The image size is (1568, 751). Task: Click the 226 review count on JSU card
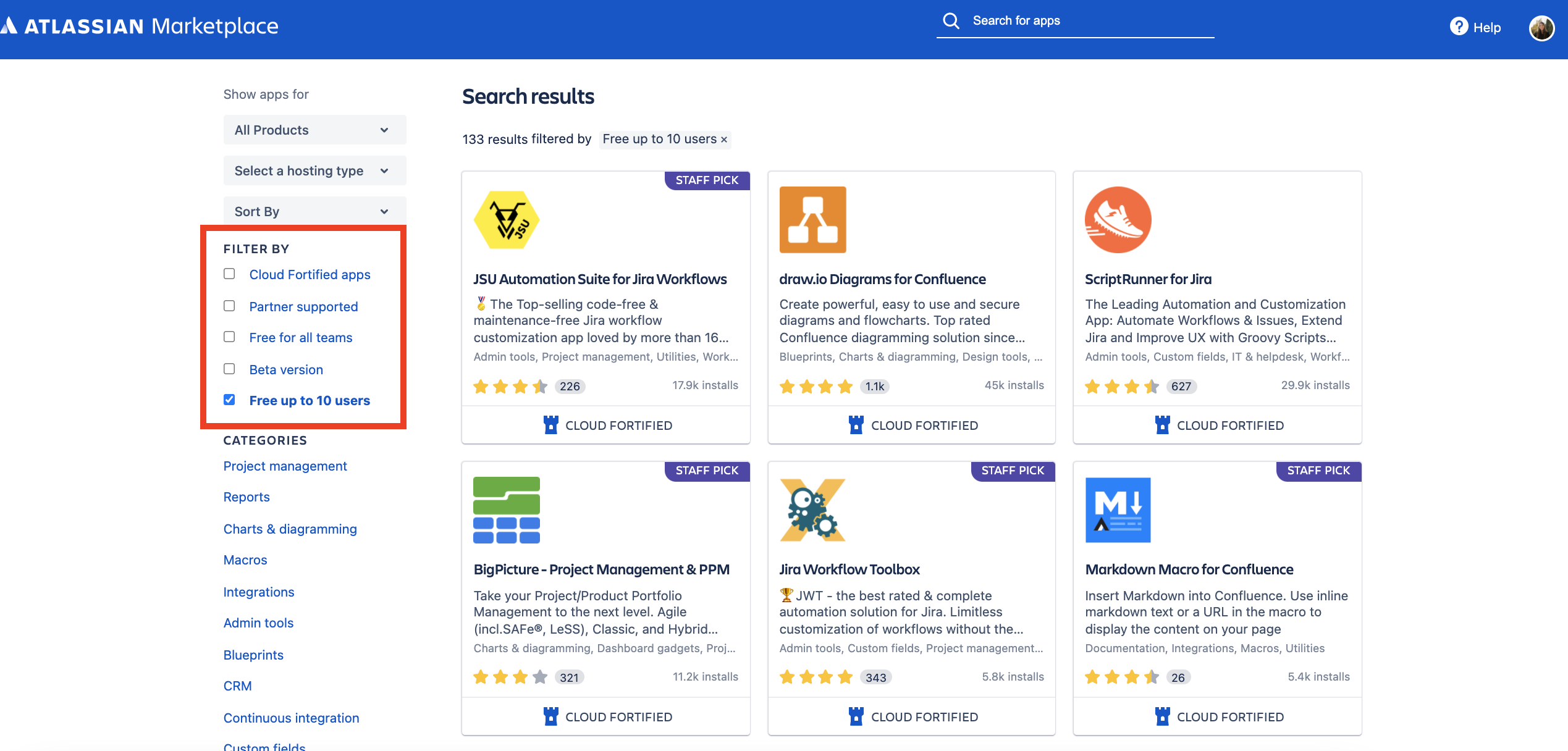(x=570, y=387)
